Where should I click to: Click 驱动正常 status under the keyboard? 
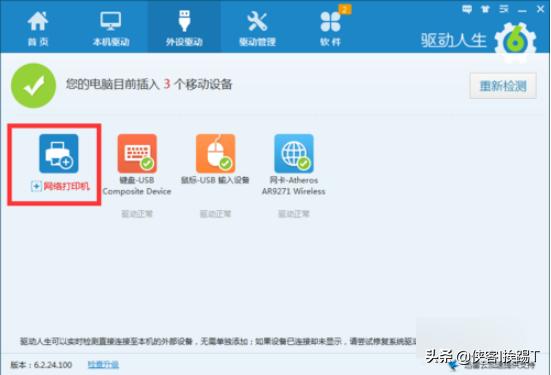(137, 214)
